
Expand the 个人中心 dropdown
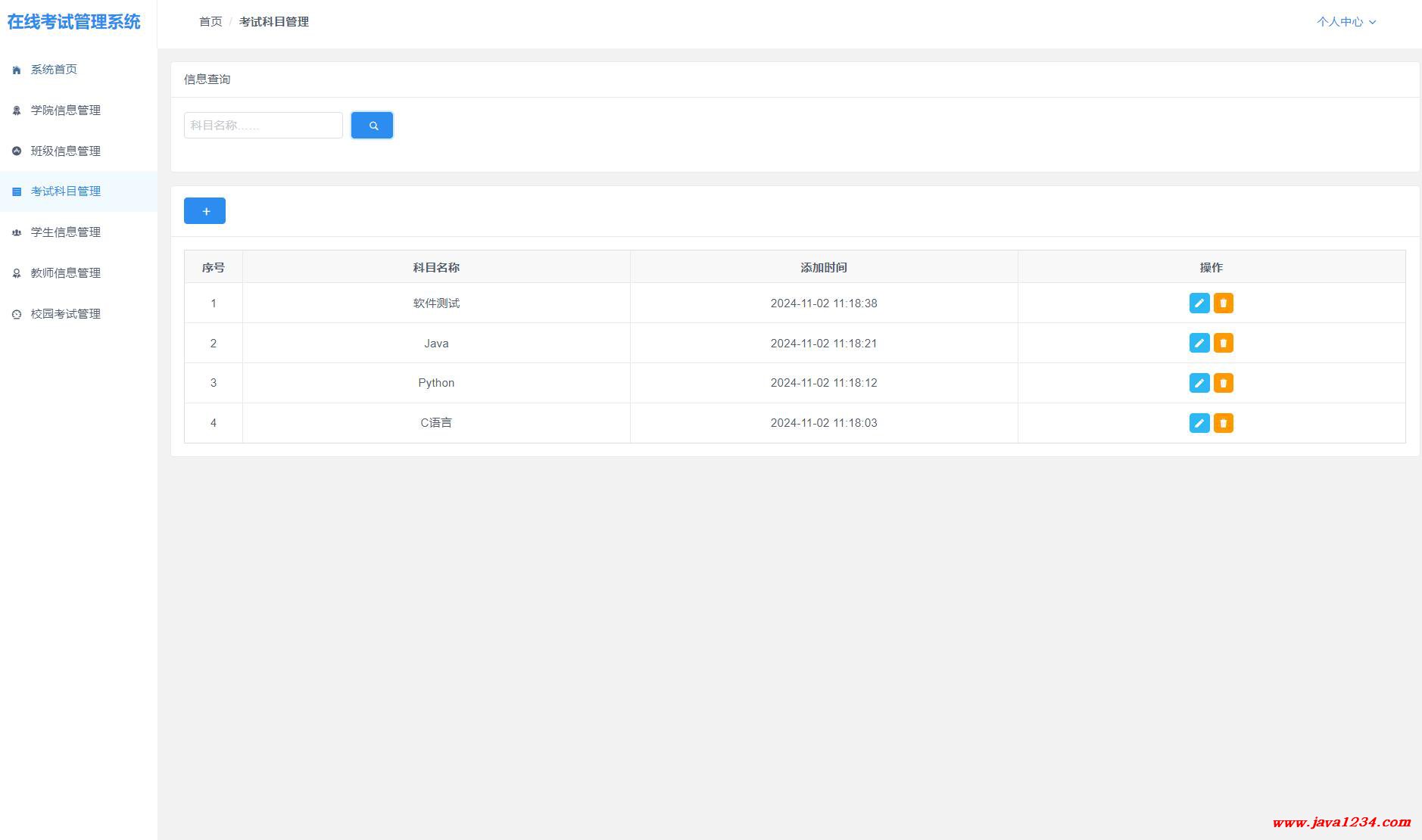point(1346,22)
